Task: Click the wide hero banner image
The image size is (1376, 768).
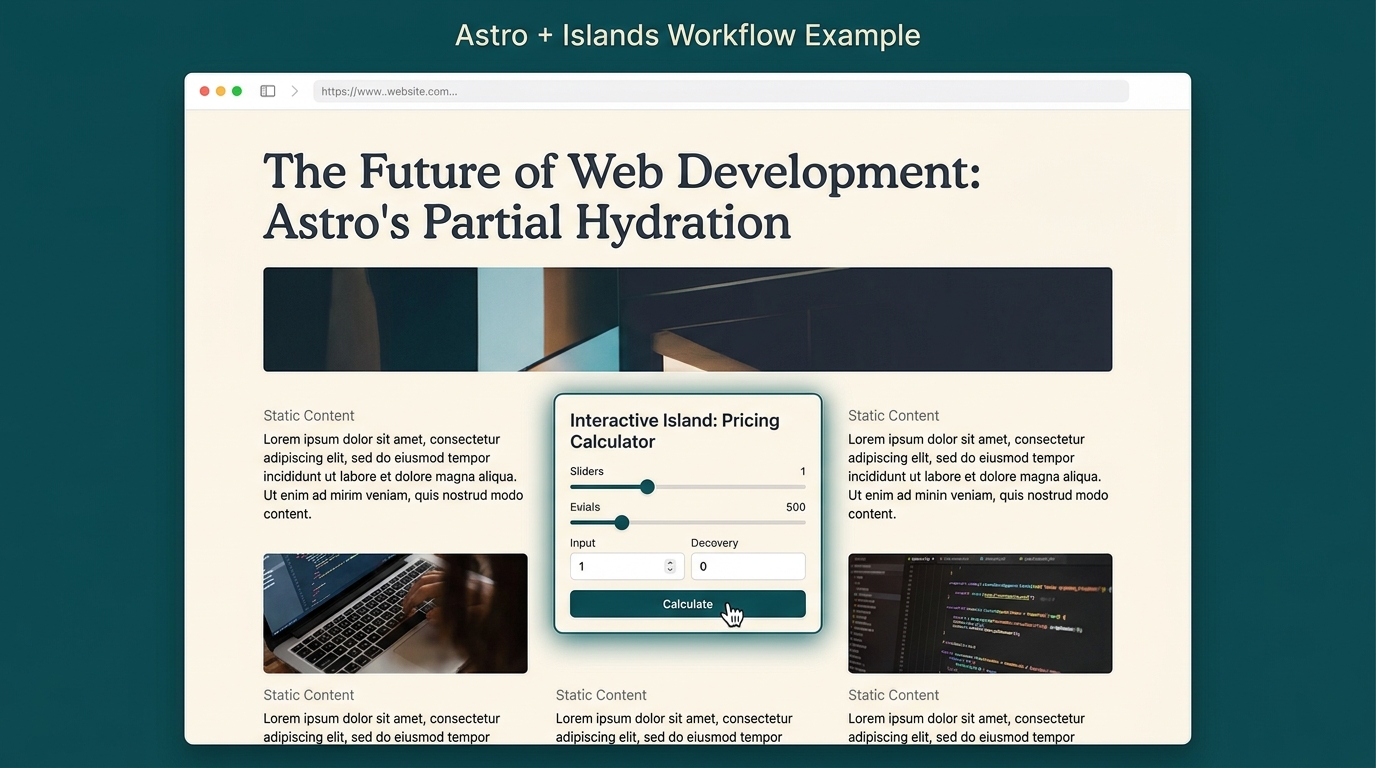Action: point(688,319)
